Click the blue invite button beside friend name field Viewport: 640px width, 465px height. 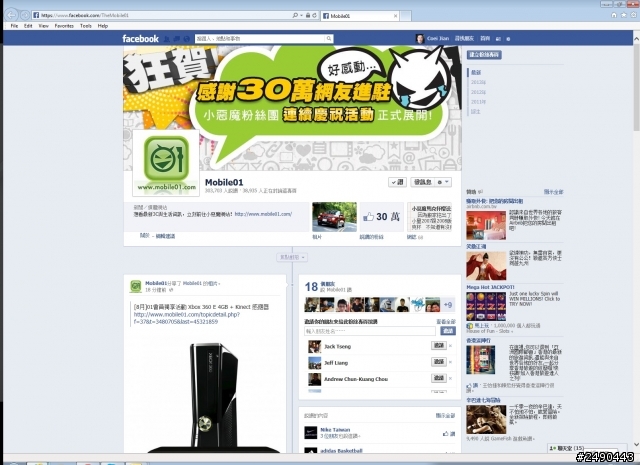tap(448, 331)
